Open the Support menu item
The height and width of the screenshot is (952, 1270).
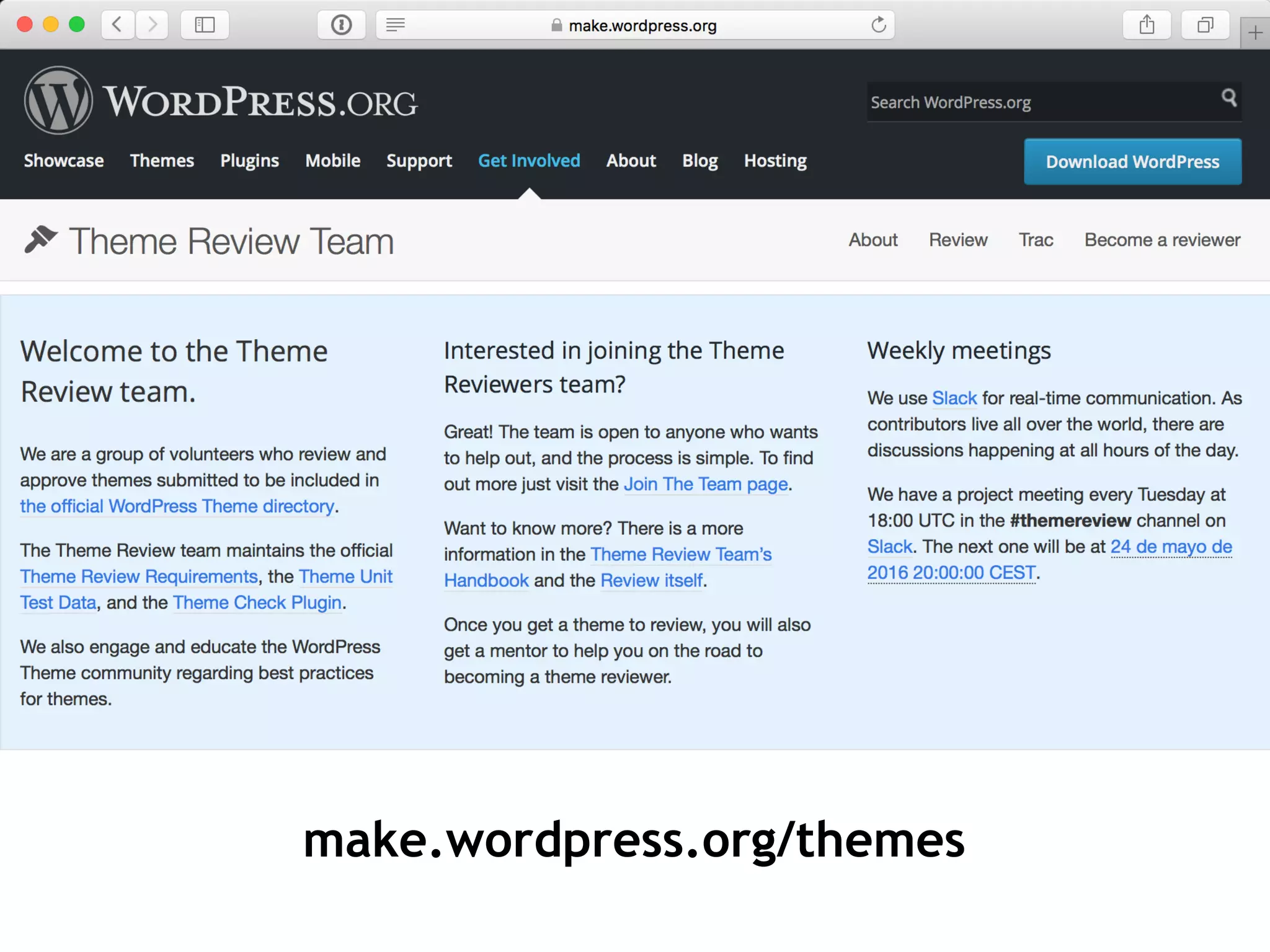(419, 161)
